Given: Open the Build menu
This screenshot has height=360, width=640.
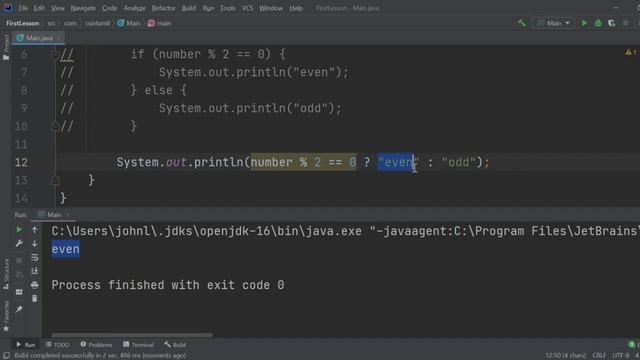Looking at the screenshot, I should [189, 8].
